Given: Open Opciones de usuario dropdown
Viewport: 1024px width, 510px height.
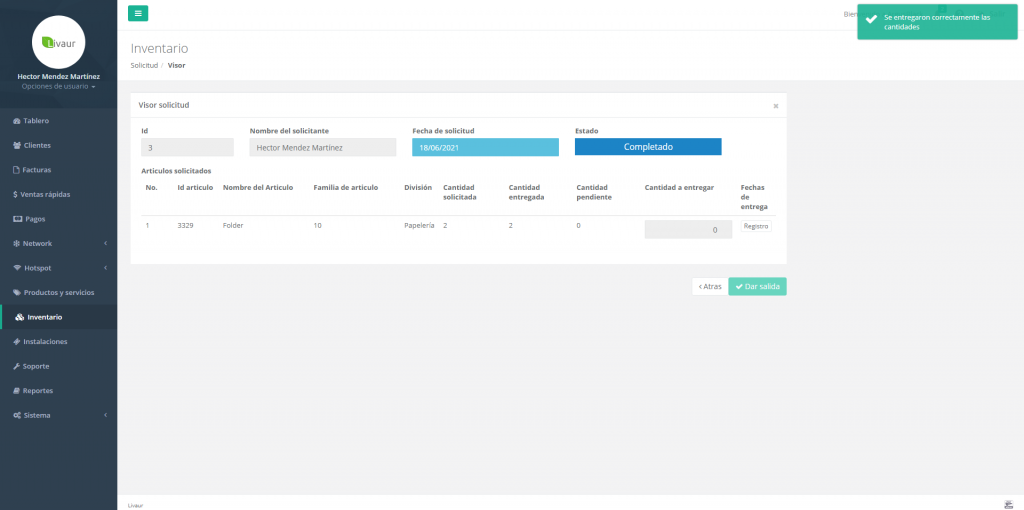Looking at the screenshot, I should [58, 87].
